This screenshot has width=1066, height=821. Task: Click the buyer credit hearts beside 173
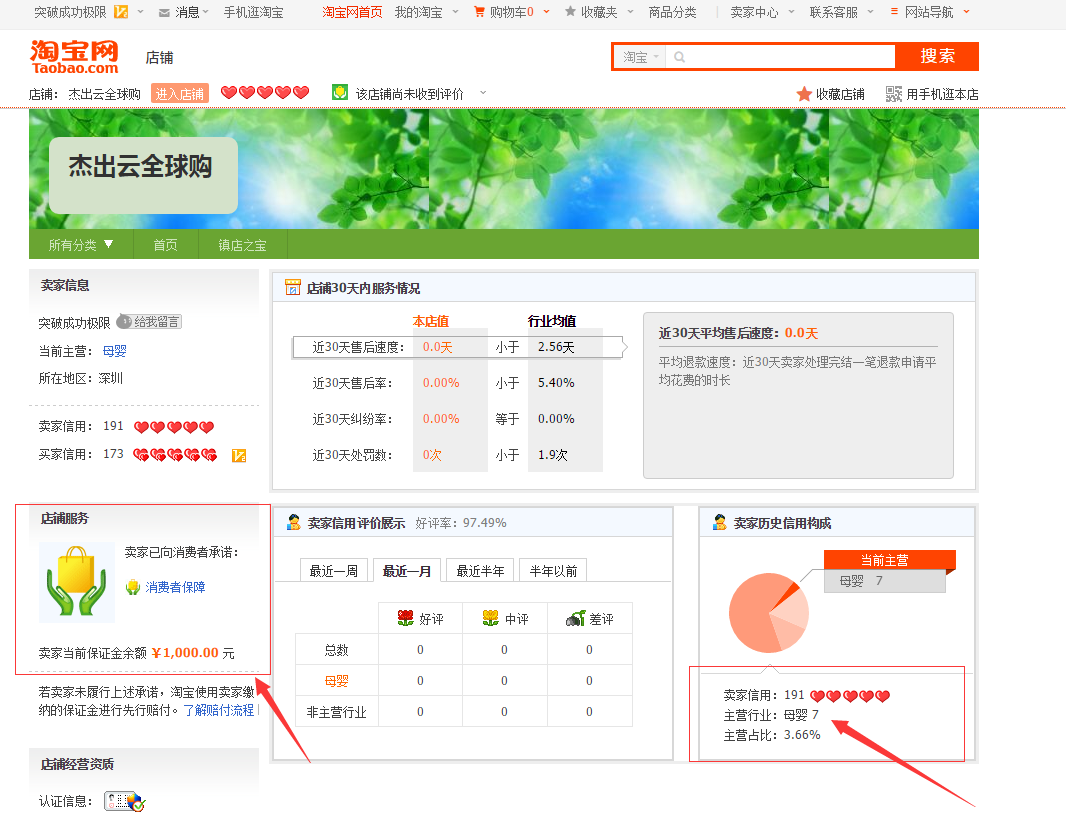point(175,455)
